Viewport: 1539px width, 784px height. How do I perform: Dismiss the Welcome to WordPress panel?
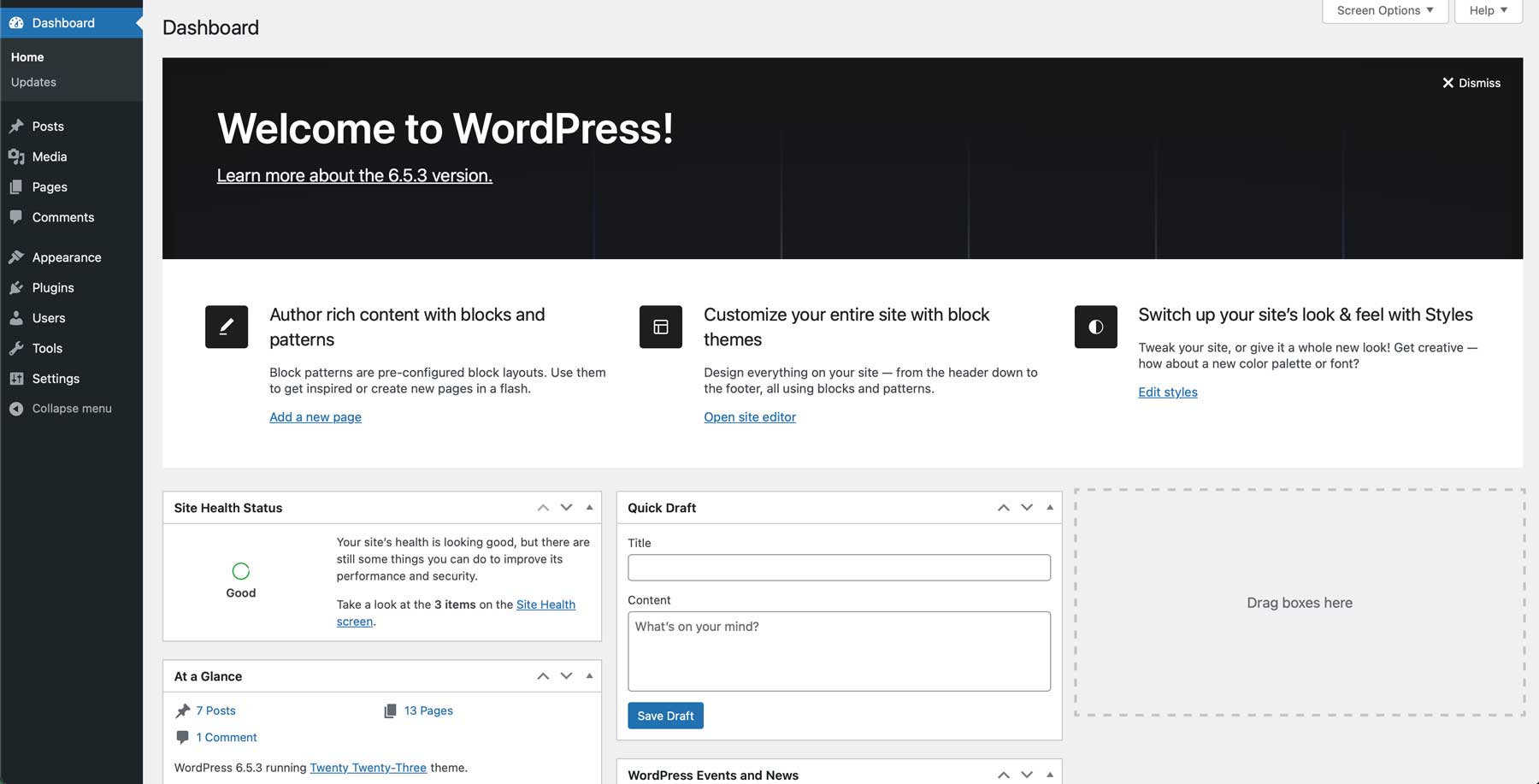tap(1471, 82)
